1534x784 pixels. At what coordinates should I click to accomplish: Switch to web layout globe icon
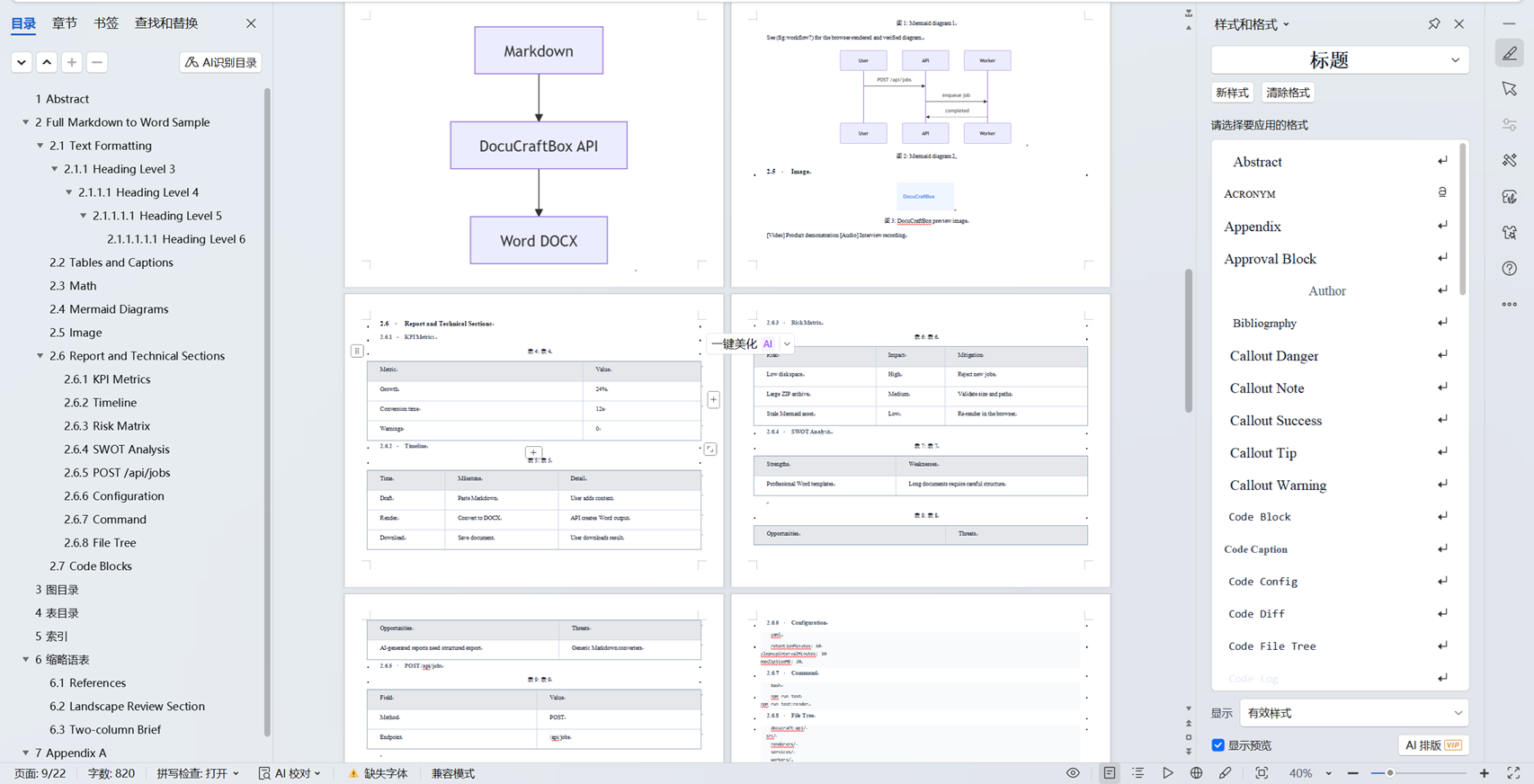click(x=1196, y=773)
